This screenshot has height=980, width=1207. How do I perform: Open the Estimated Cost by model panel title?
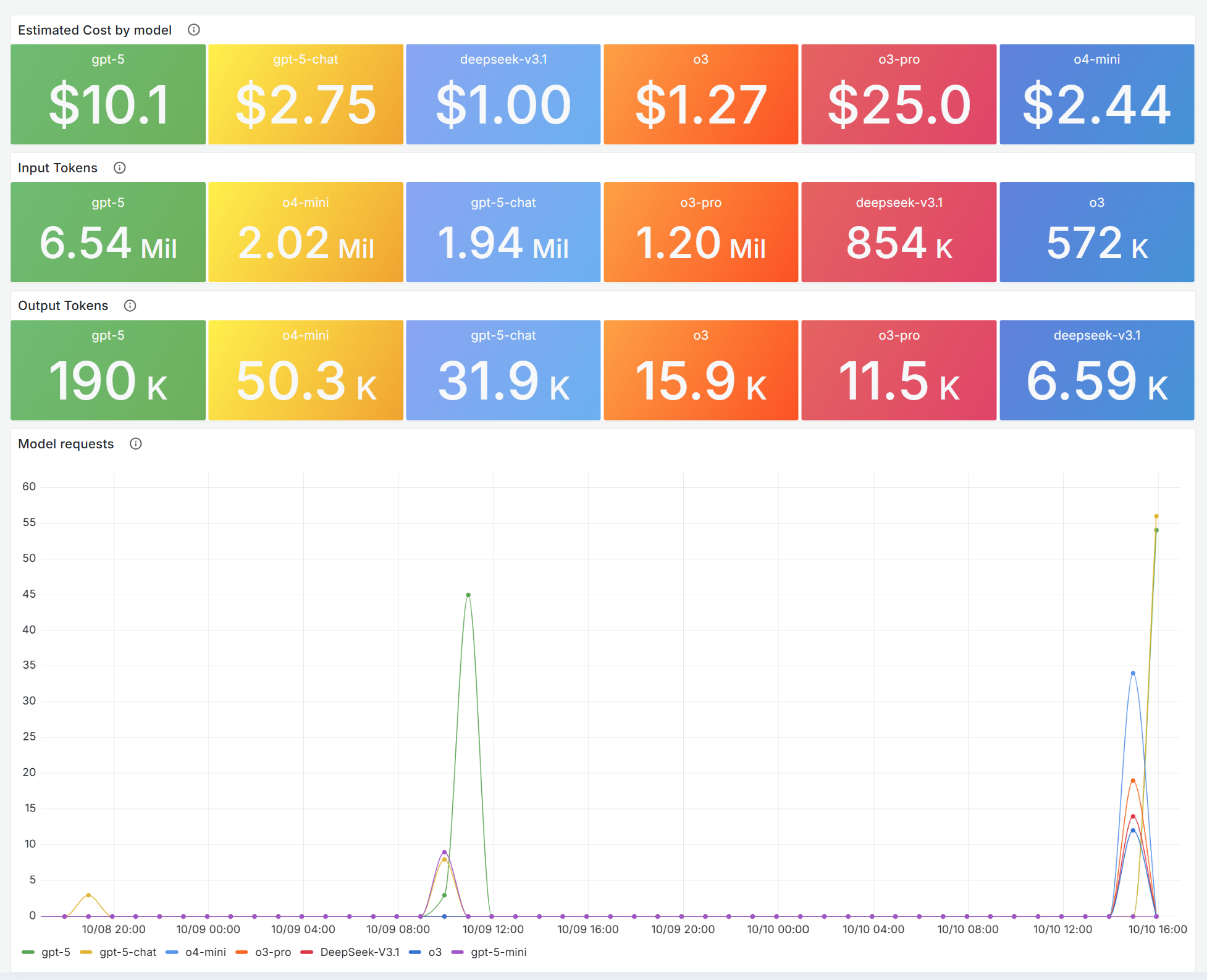pyautogui.click(x=95, y=30)
